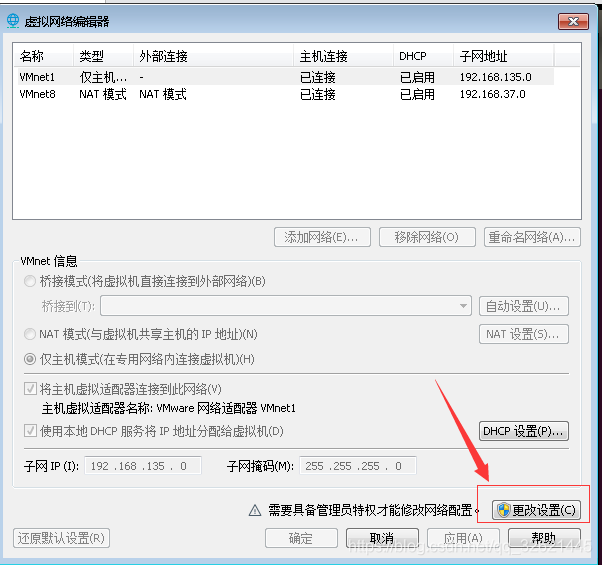
Task: Click the 子网 IP input field
Action: point(143,466)
